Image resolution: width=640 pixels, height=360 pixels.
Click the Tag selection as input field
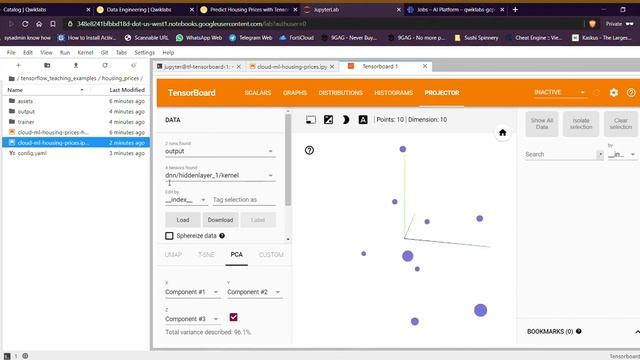click(x=244, y=200)
